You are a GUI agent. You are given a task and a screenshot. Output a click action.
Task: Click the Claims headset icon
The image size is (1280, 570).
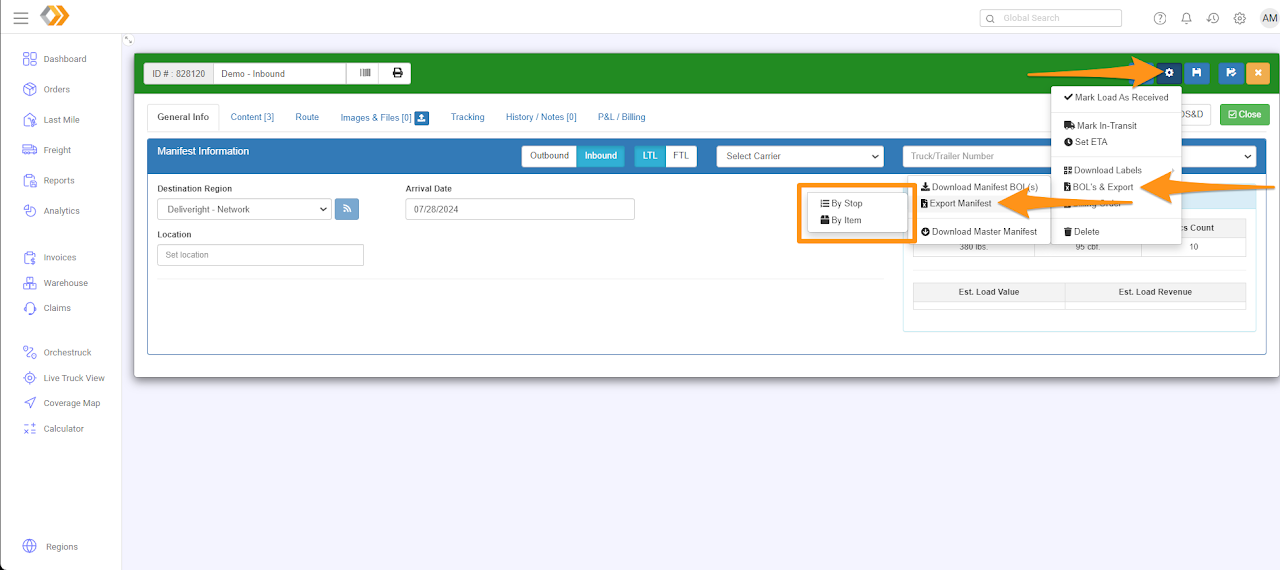click(30, 308)
